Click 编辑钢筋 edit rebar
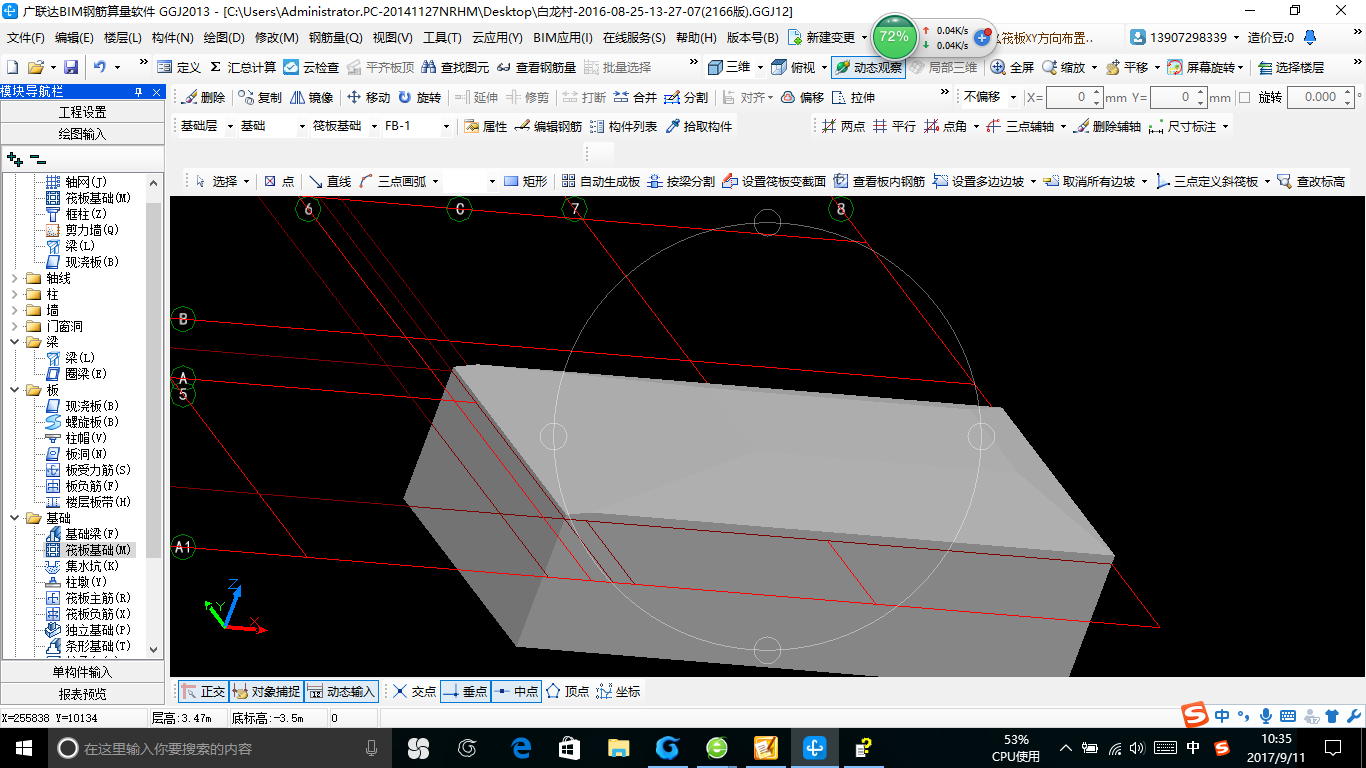 click(548, 127)
